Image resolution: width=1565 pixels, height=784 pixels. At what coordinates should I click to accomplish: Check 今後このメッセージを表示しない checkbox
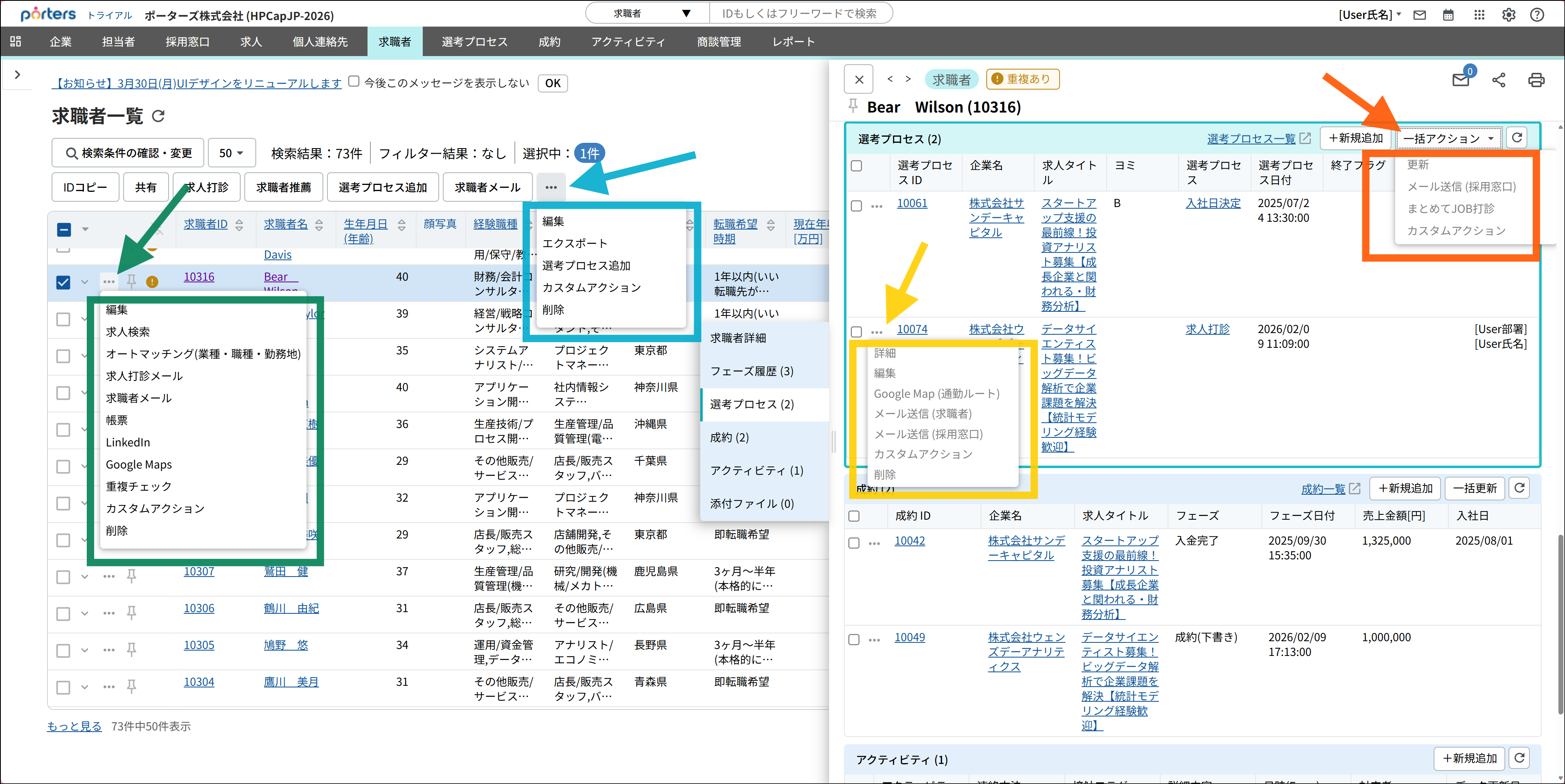pyautogui.click(x=354, y=82)
